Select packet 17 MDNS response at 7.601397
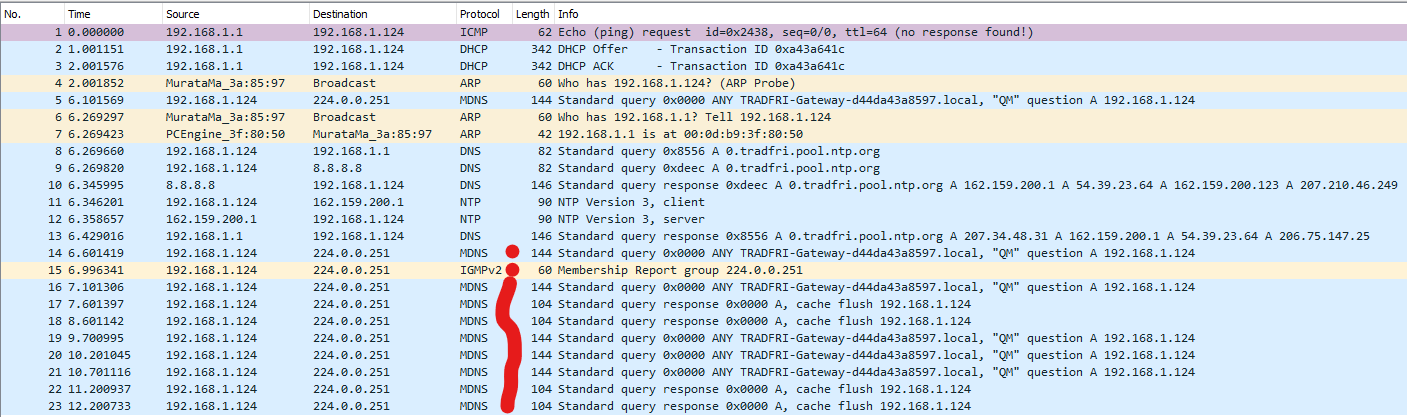Viewport: 1407px width, 417px height. [x=703, y=304]
